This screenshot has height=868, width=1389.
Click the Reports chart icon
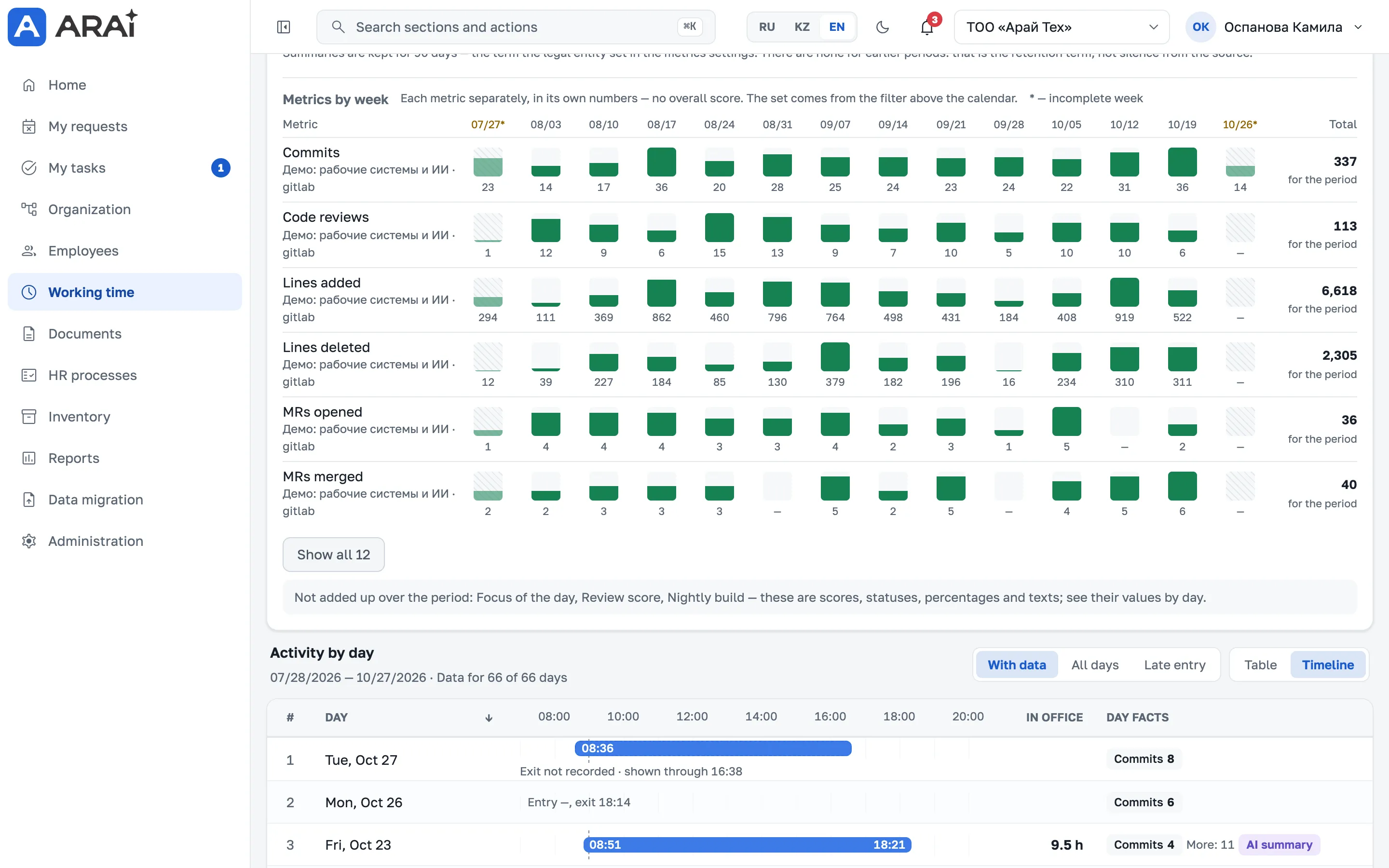tap(29, 458)
